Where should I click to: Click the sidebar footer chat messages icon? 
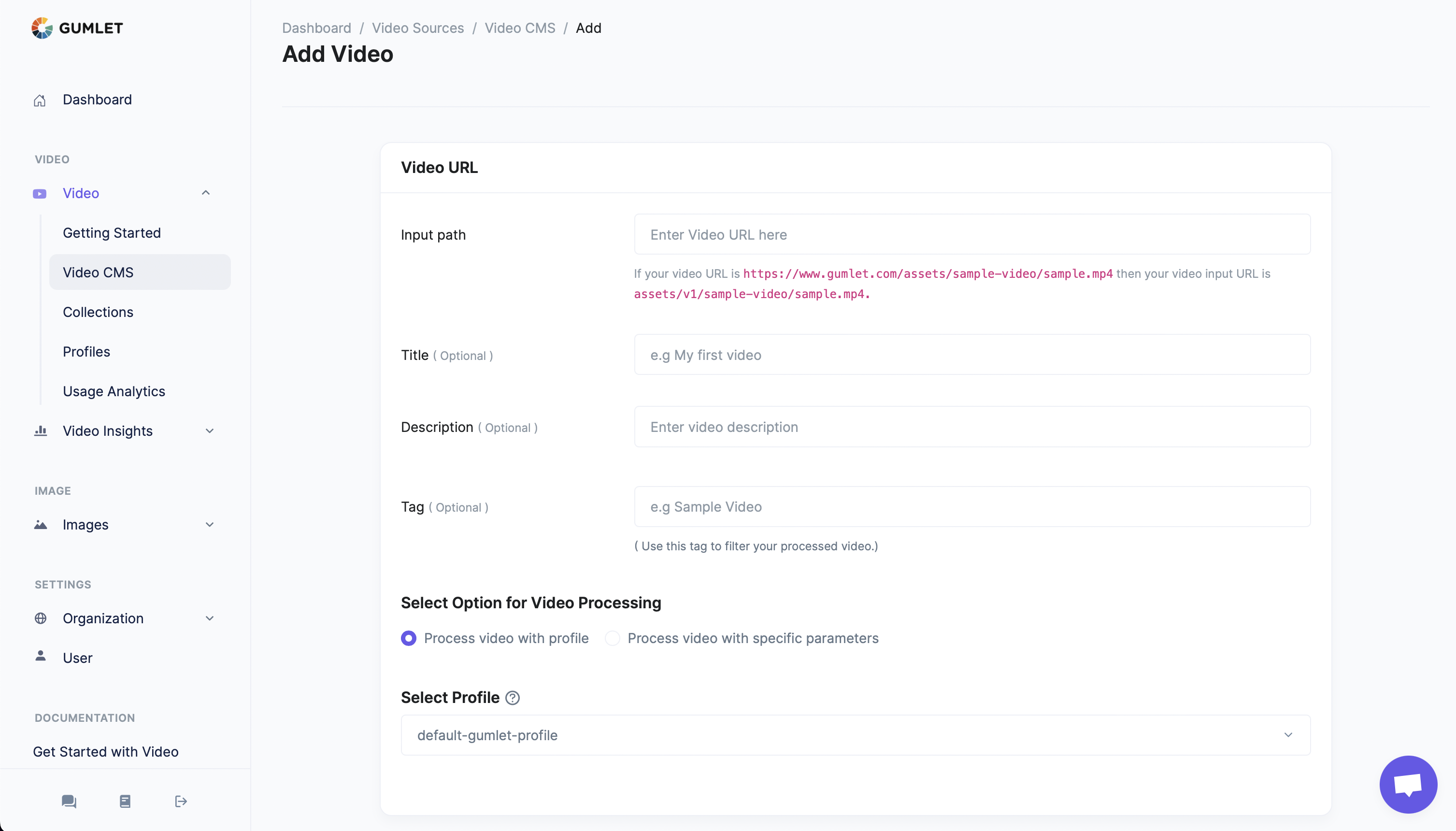tap(69, 802)
